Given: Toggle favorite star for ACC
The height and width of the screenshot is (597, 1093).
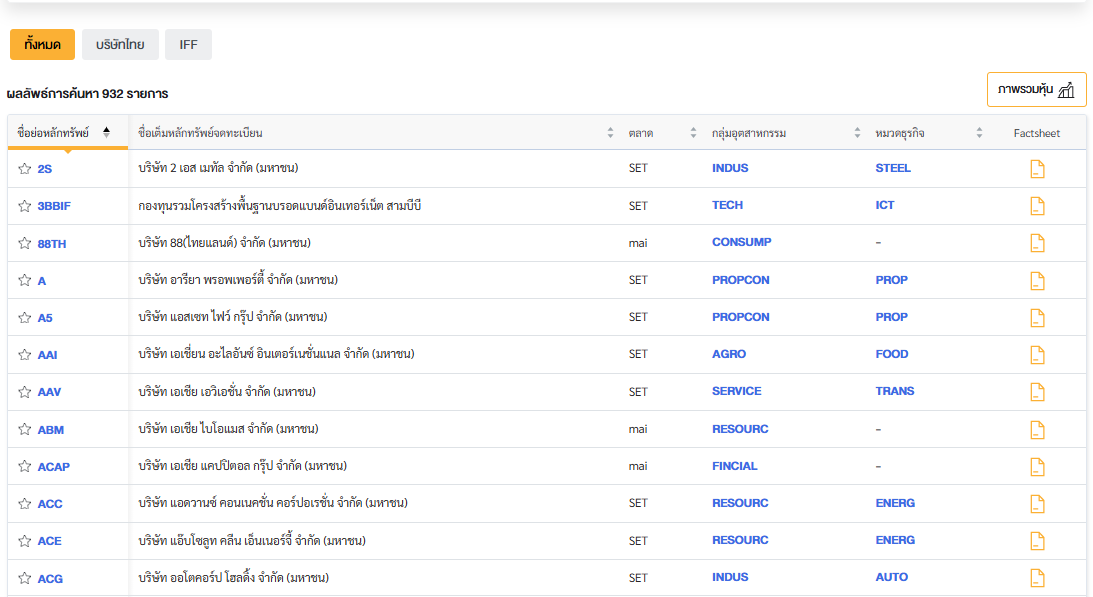Looking at the screenshot, I should 25,504.
